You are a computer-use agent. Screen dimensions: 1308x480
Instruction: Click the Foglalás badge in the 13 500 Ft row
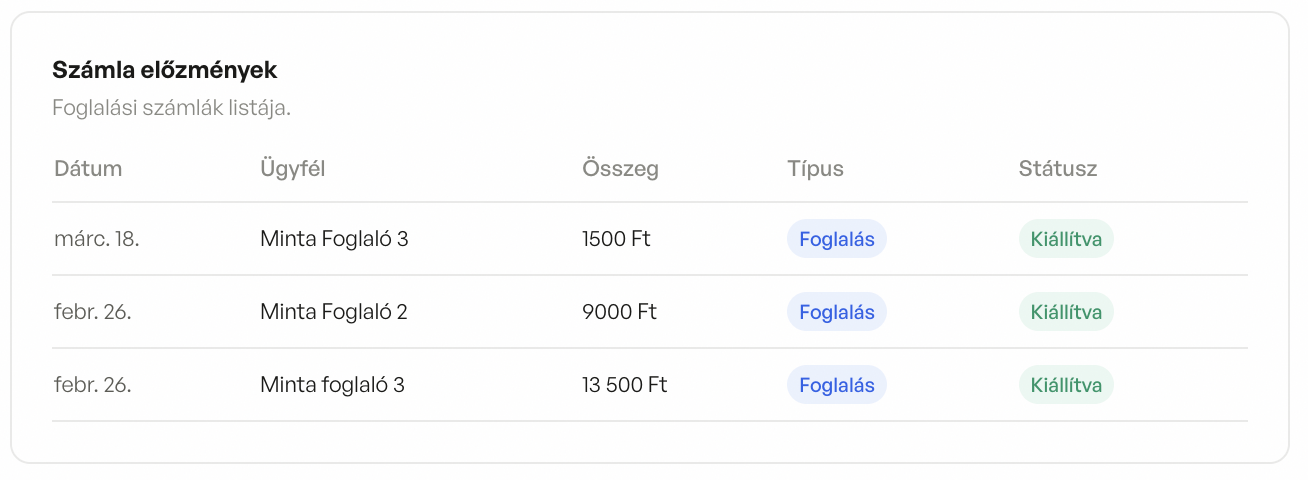tap(836, 385)
